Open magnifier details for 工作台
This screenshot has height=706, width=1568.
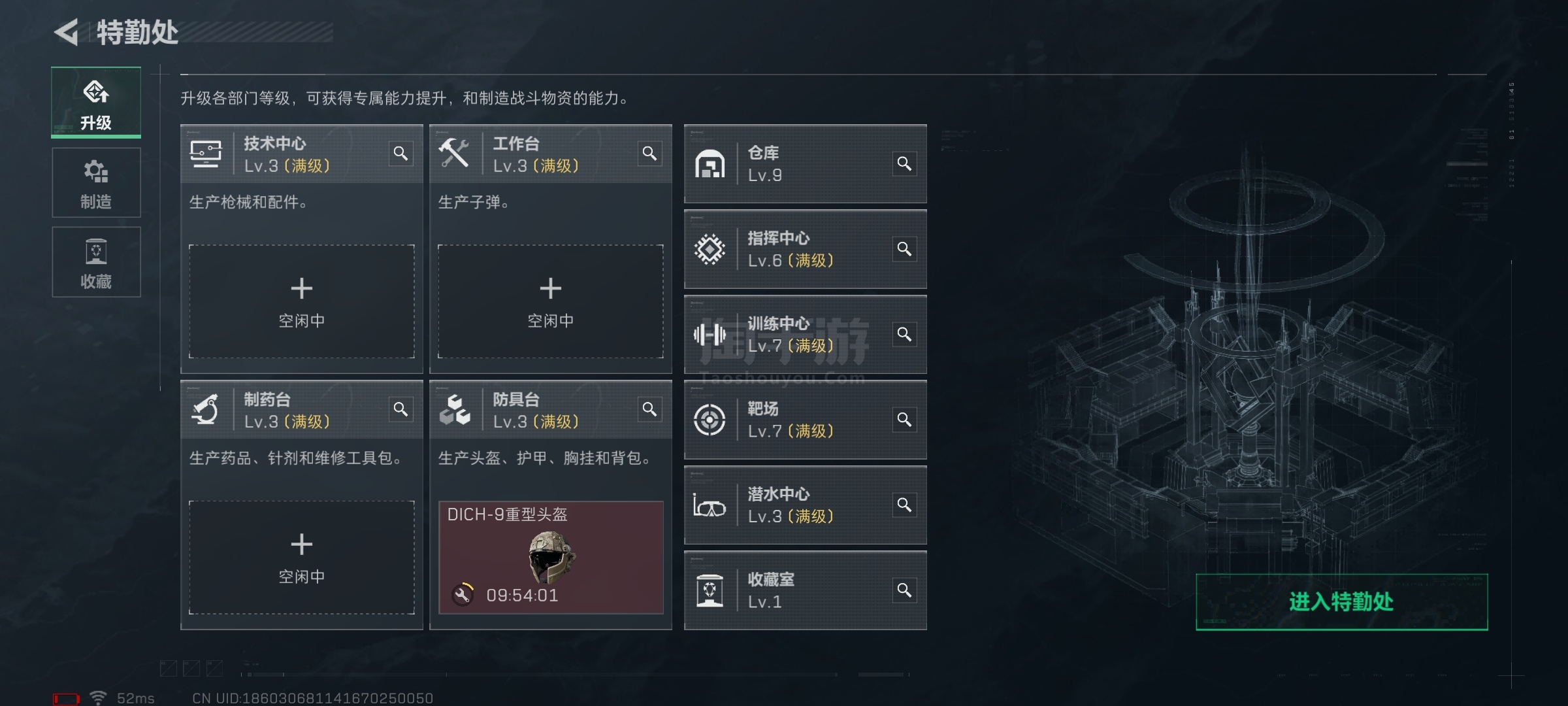pyautogui.click(x=649, y=154)
